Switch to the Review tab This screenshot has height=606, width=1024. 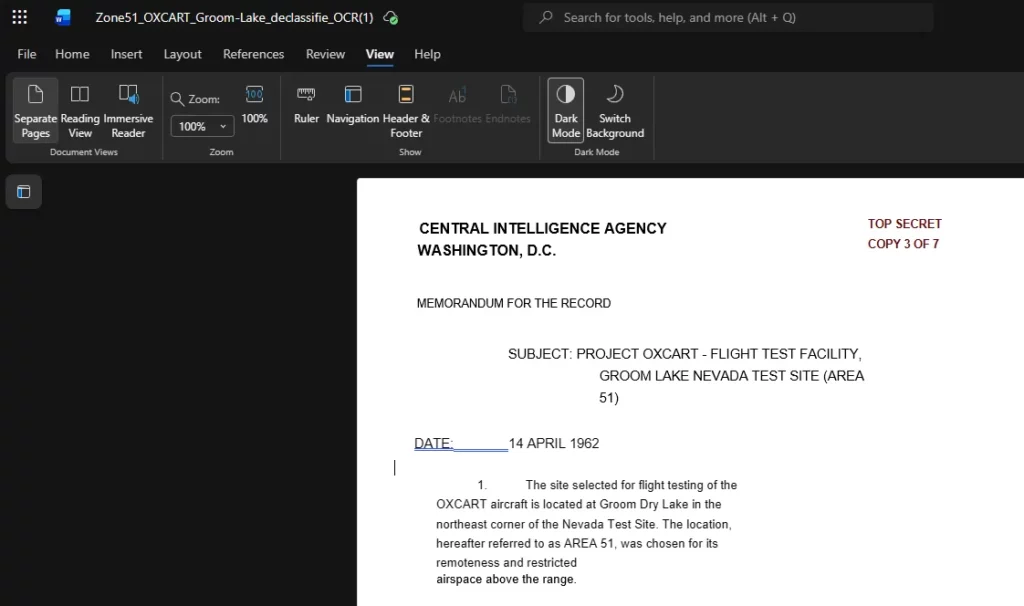[x=325, y=54]
